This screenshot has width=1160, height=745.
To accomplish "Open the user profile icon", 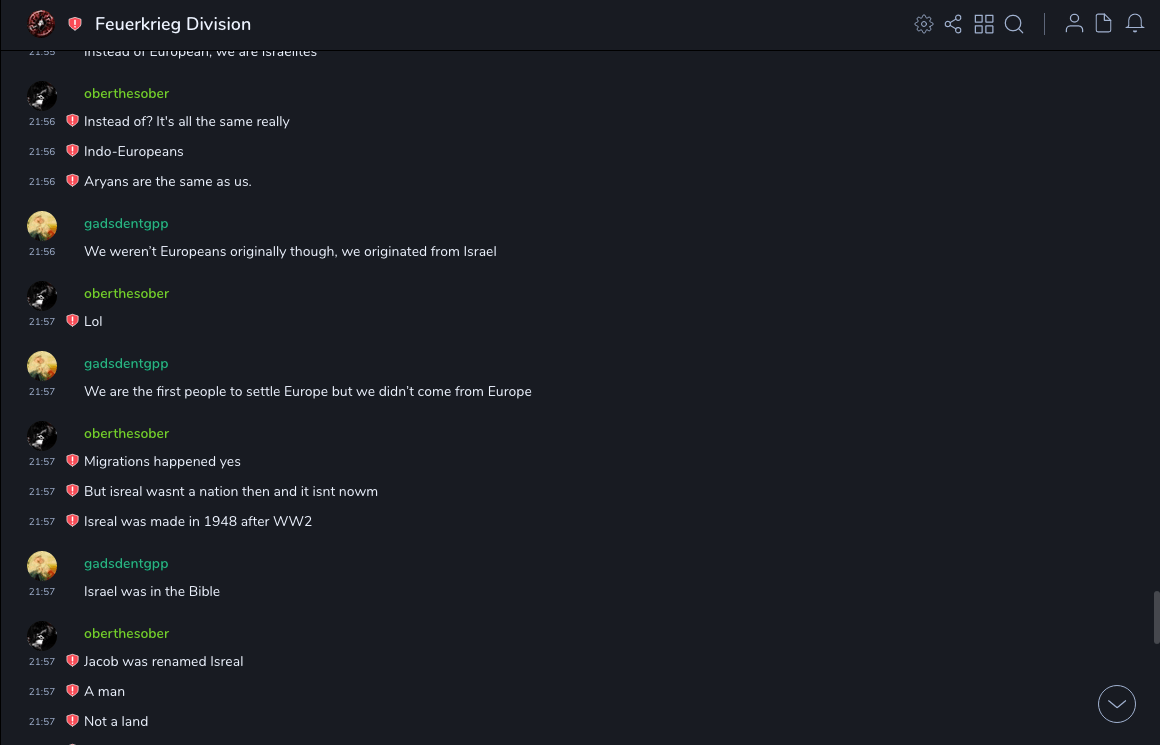I will pos(1074,24).
